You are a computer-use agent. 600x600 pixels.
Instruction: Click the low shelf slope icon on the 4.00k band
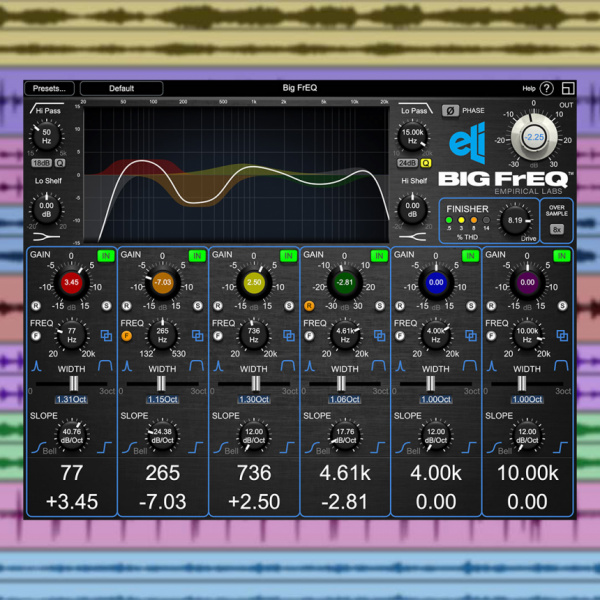[x=402, y=447]
